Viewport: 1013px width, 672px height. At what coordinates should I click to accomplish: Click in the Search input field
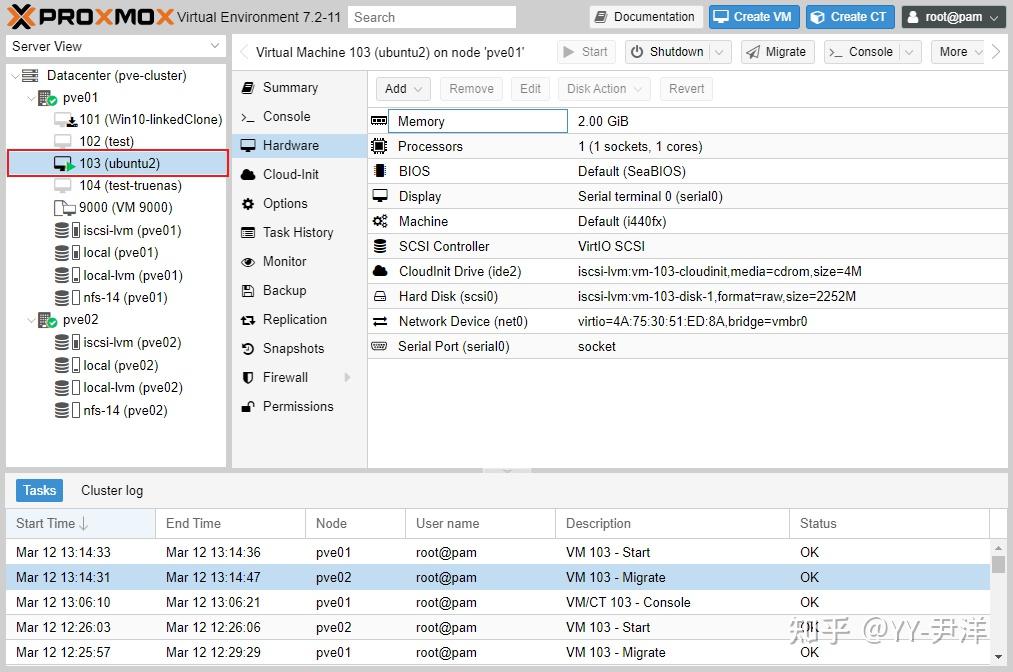tap(432, 16)
